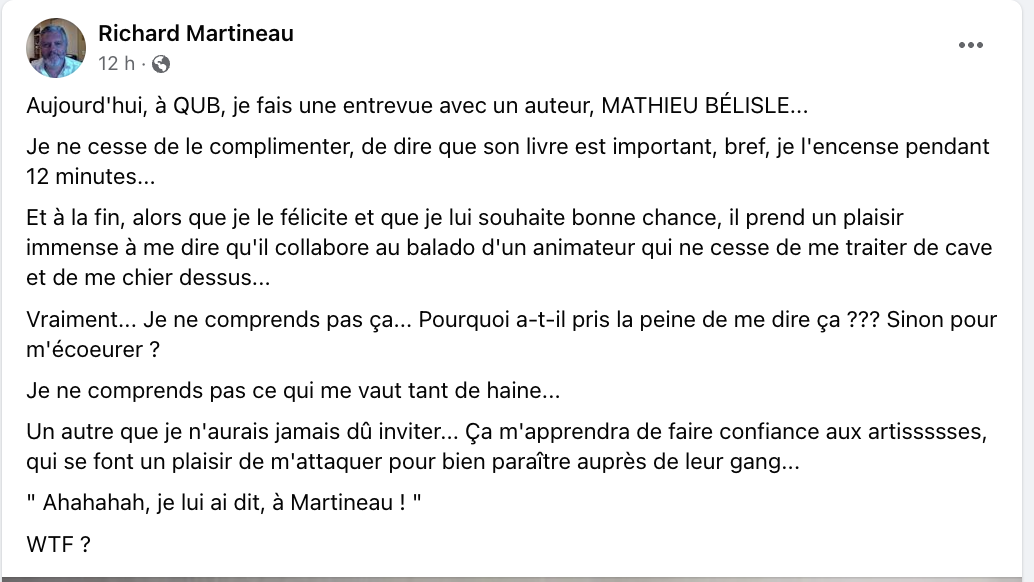Click the globe public-audience icon
The width and height of the screenshot is (1034, 582).
(160, 64)
